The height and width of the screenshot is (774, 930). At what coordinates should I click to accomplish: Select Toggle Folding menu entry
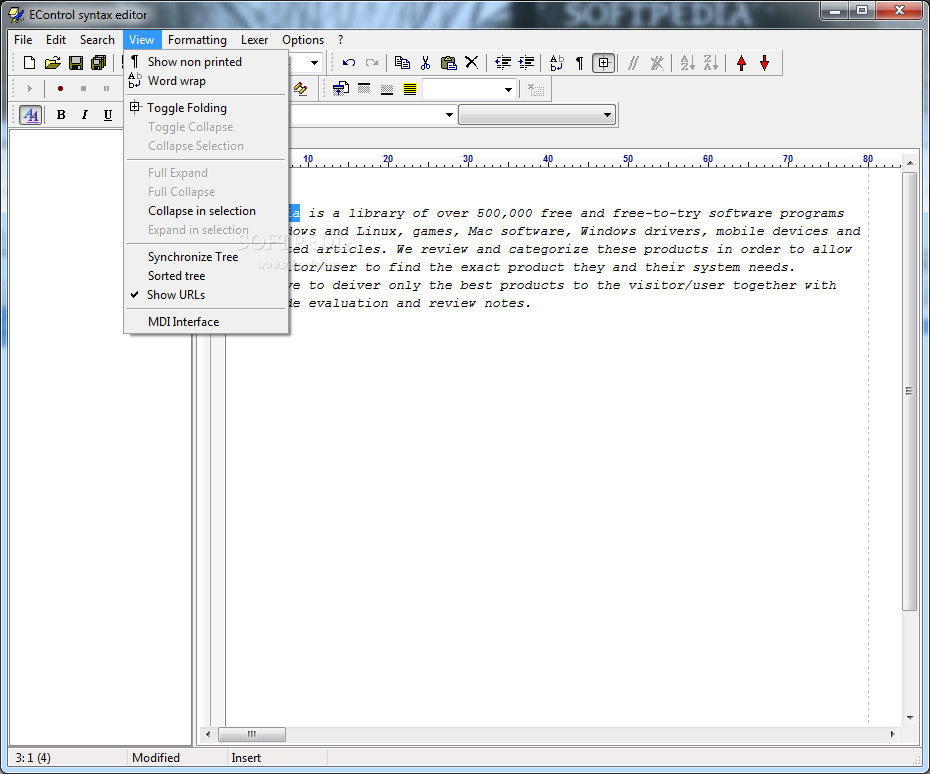(206, 108)
